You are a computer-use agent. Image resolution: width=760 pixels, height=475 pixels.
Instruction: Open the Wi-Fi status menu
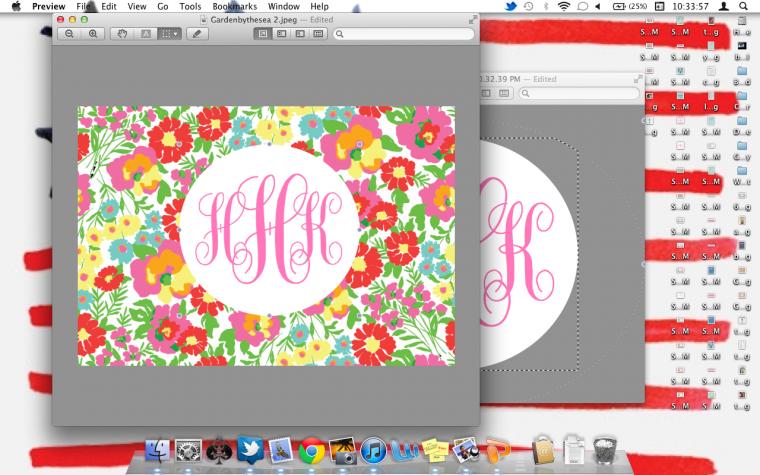[x=563, y=6]
